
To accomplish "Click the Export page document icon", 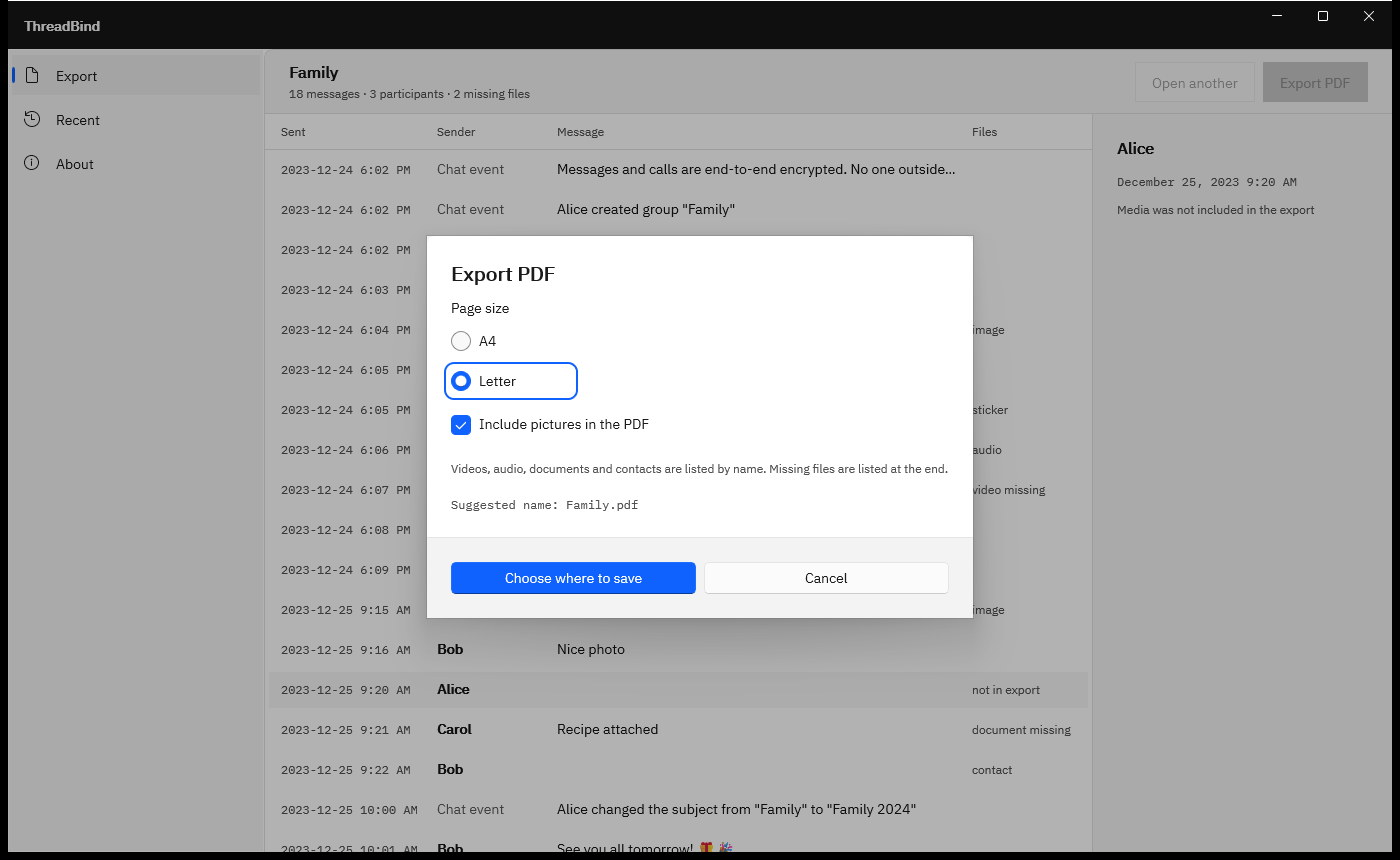I will point(32,76).
